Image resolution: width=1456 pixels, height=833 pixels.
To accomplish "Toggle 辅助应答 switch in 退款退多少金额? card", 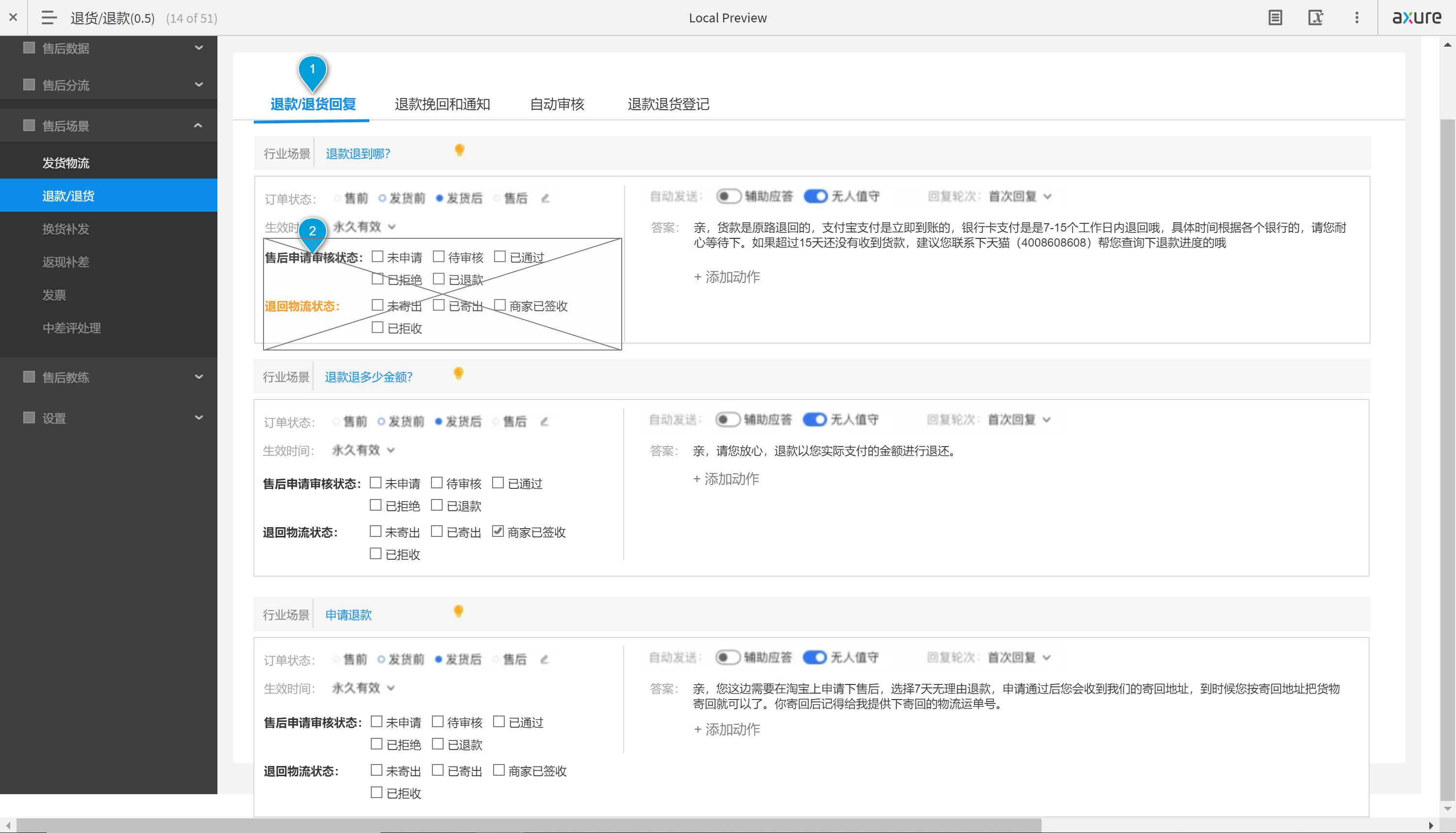I will (728, 419).
